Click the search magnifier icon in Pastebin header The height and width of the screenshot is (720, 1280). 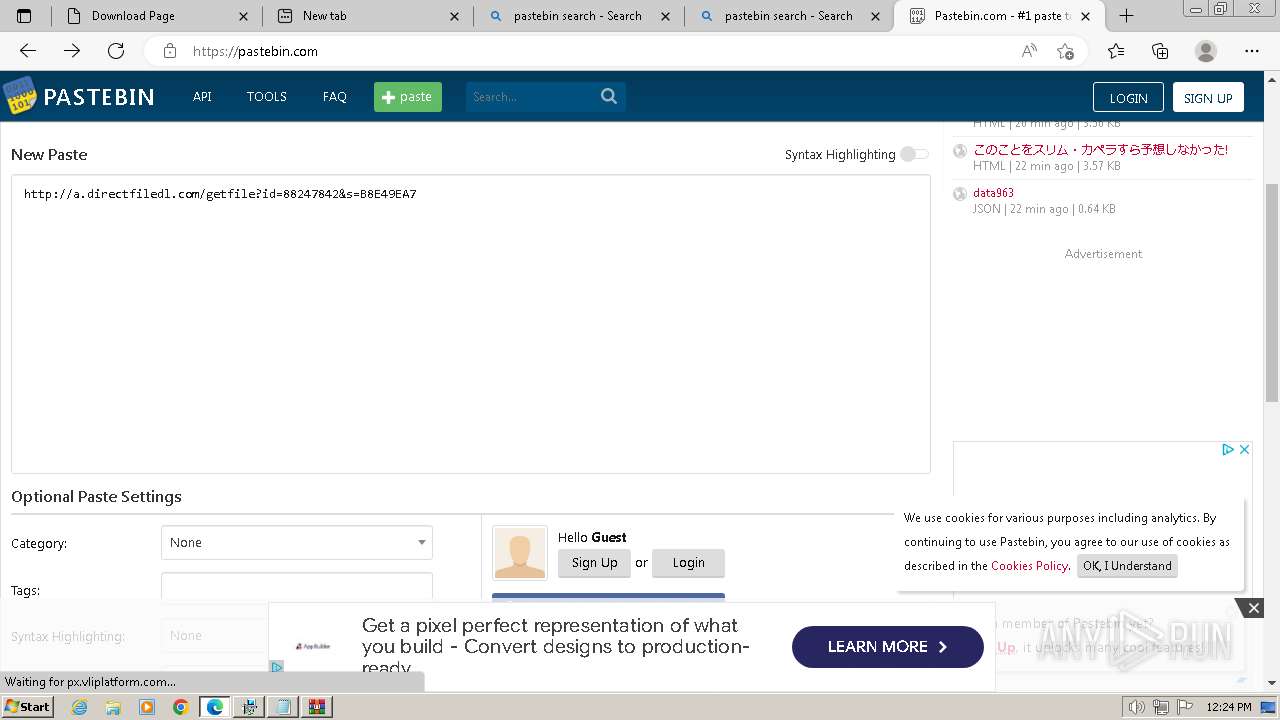pyautogui.click(x=609, y=96)
